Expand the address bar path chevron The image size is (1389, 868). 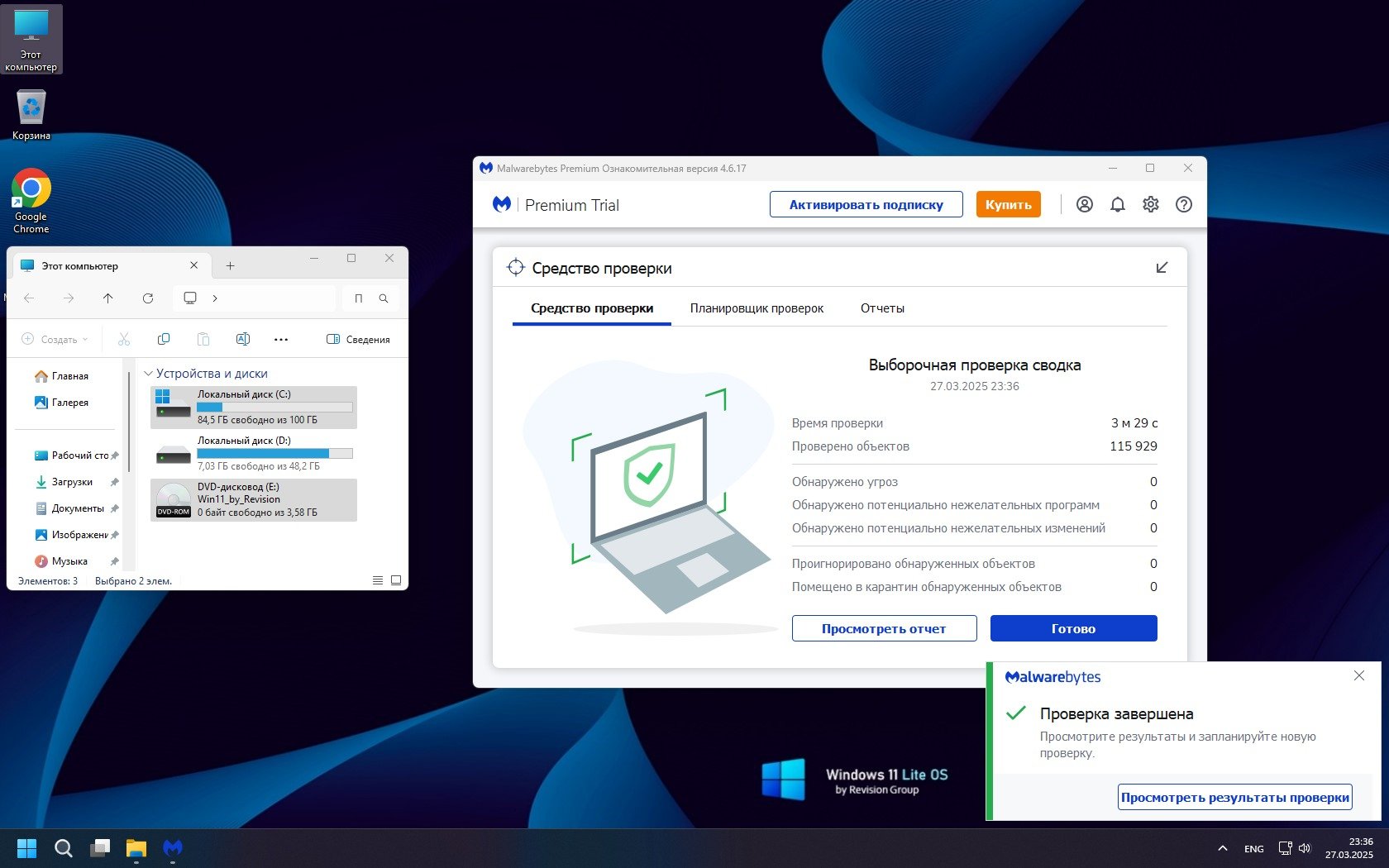pos(215,298)
